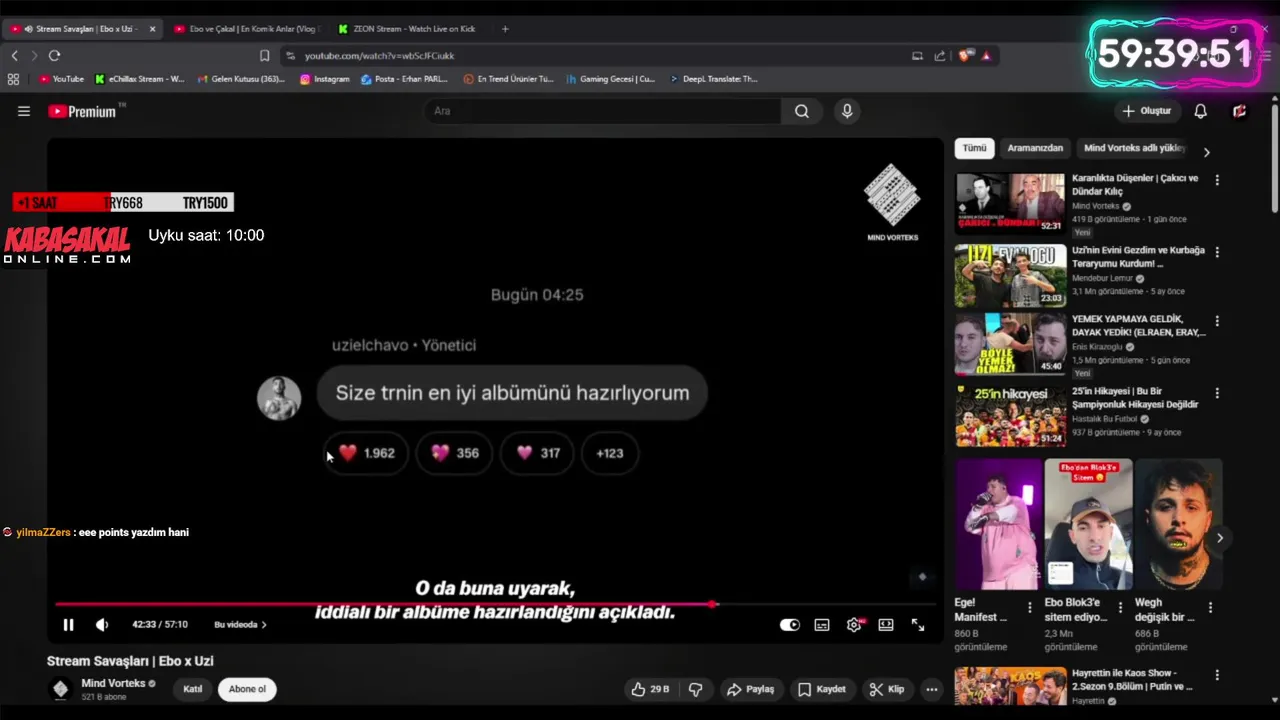Open options for 'Ebo Blok3'e sitem' Short
The width and height of the screenshot is (1280, 720).
(x=1120, y=607)
